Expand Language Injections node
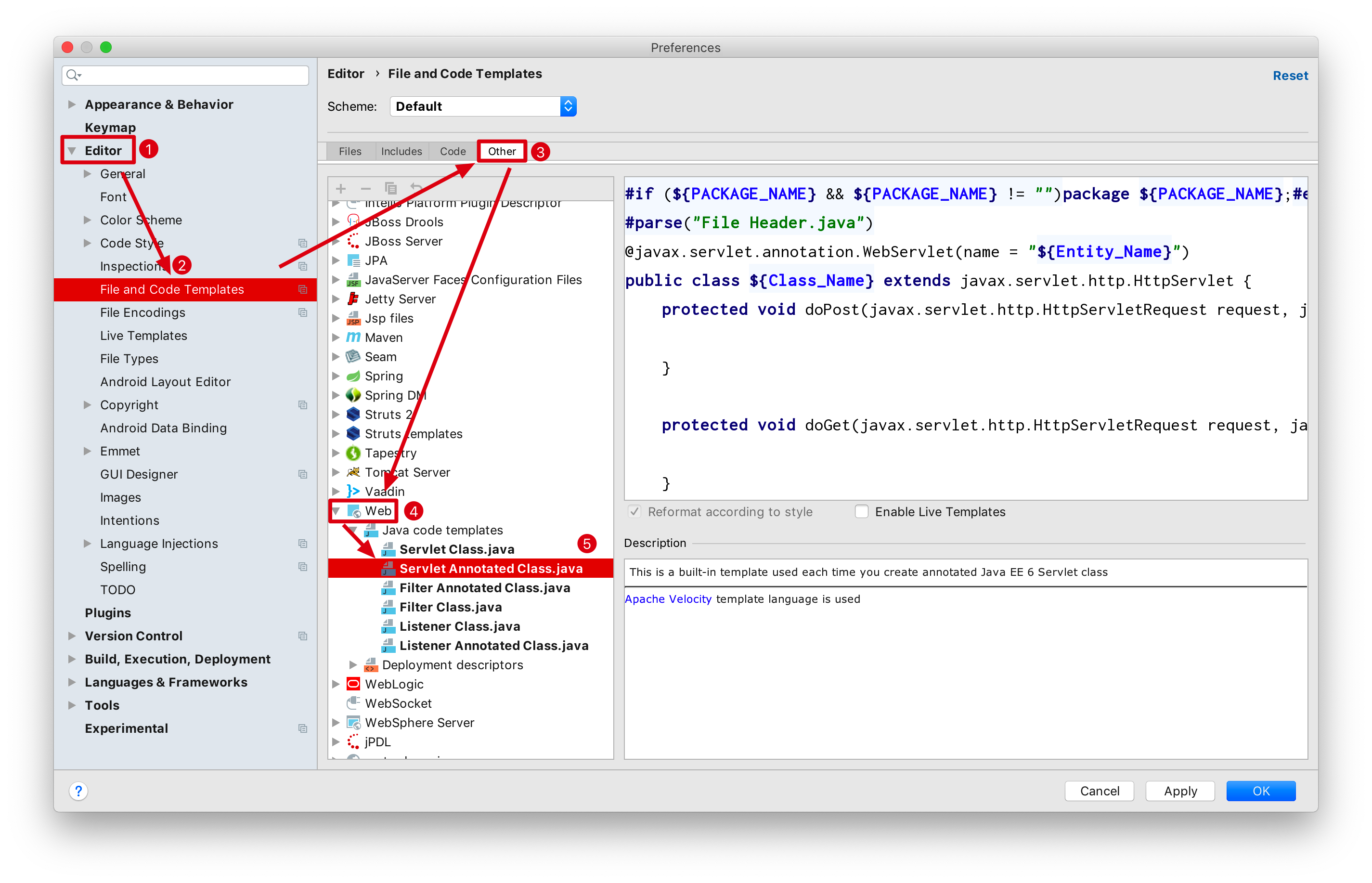Viewport: 1372px width, 883px height. coord(87,544)
